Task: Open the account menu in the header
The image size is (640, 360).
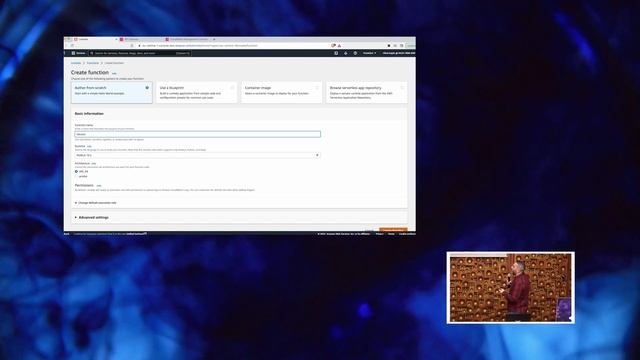Action: pos(399,53)
